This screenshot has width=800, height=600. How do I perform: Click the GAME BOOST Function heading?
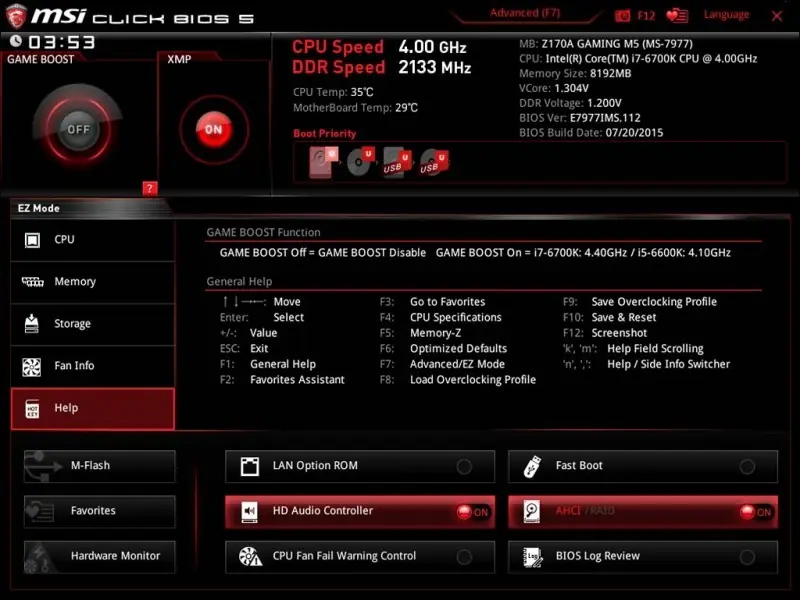263,232
